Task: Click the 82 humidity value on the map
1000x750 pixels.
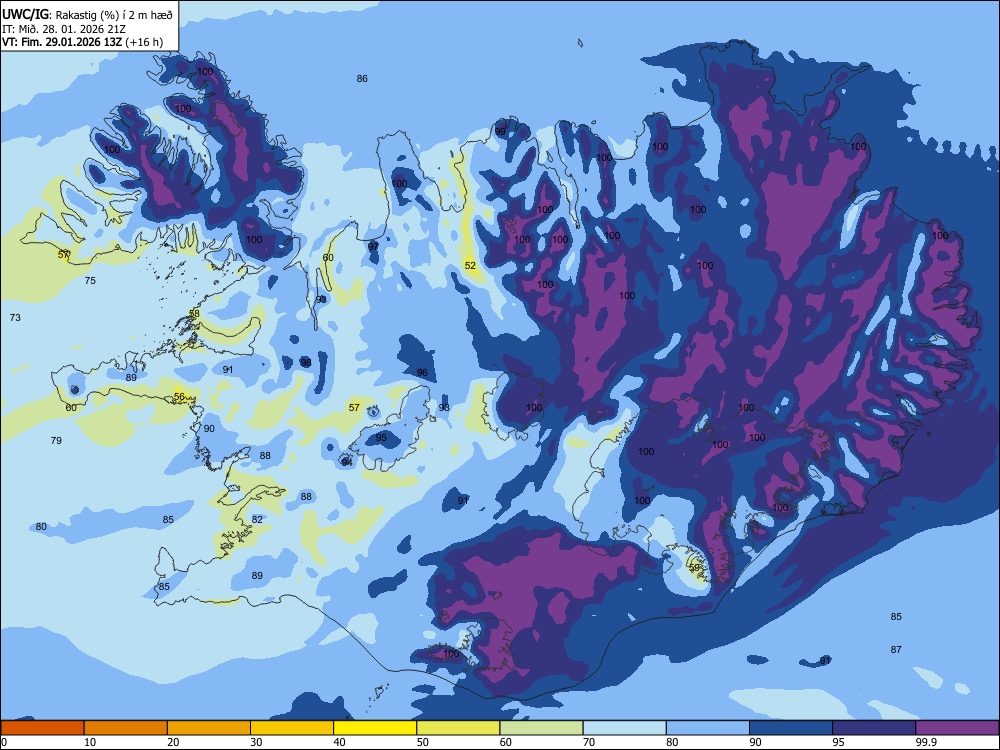Action: 257,519
